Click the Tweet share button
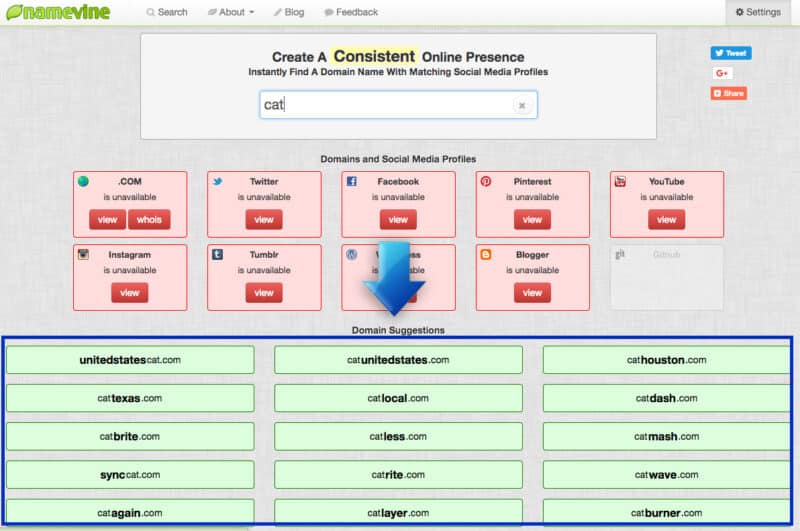Viewport: 800px width, 531px height. pyautogui.click(x=731, y=53)
